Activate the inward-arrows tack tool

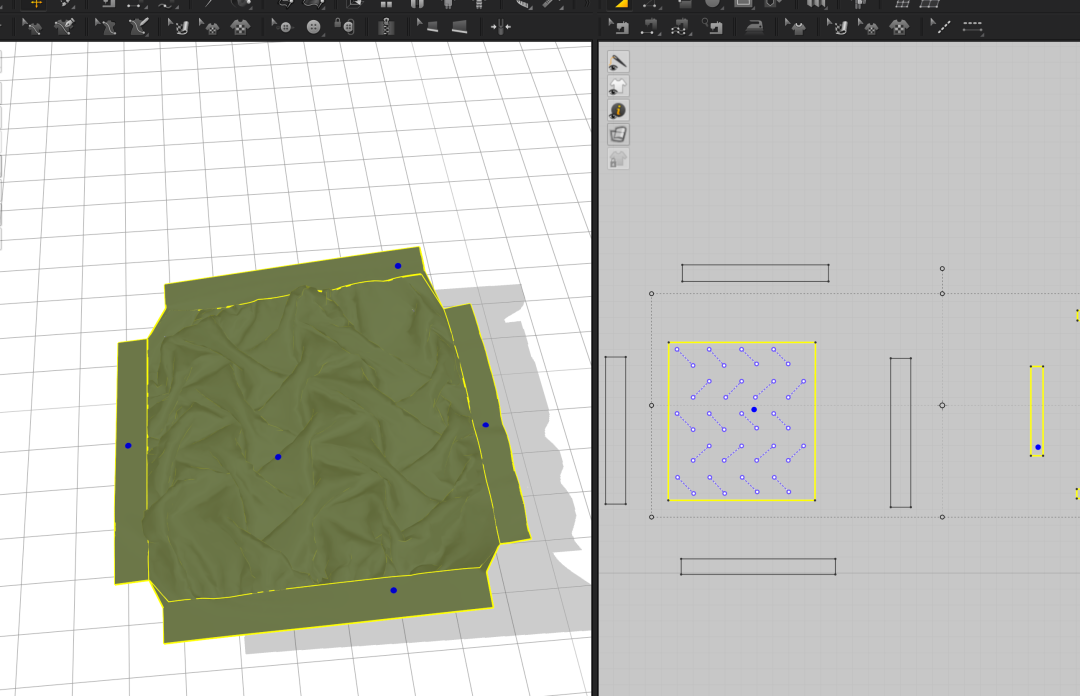501,27
